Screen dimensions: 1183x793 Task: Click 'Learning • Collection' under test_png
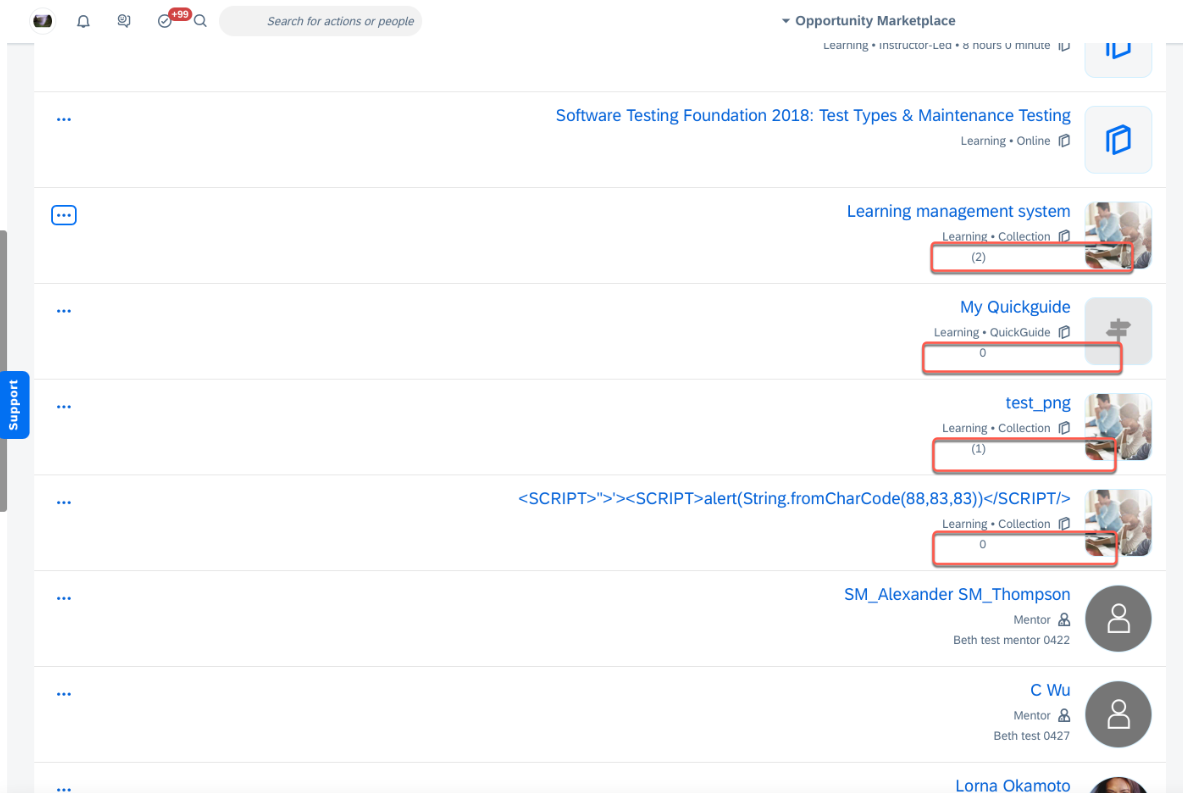(x=996, y=429)
